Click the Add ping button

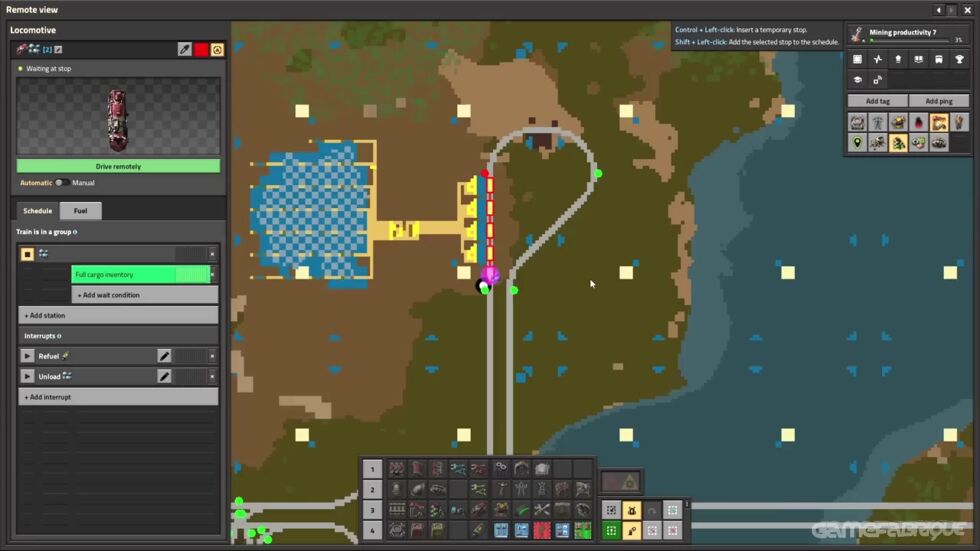pyautogui.click(x=939, y=101)
